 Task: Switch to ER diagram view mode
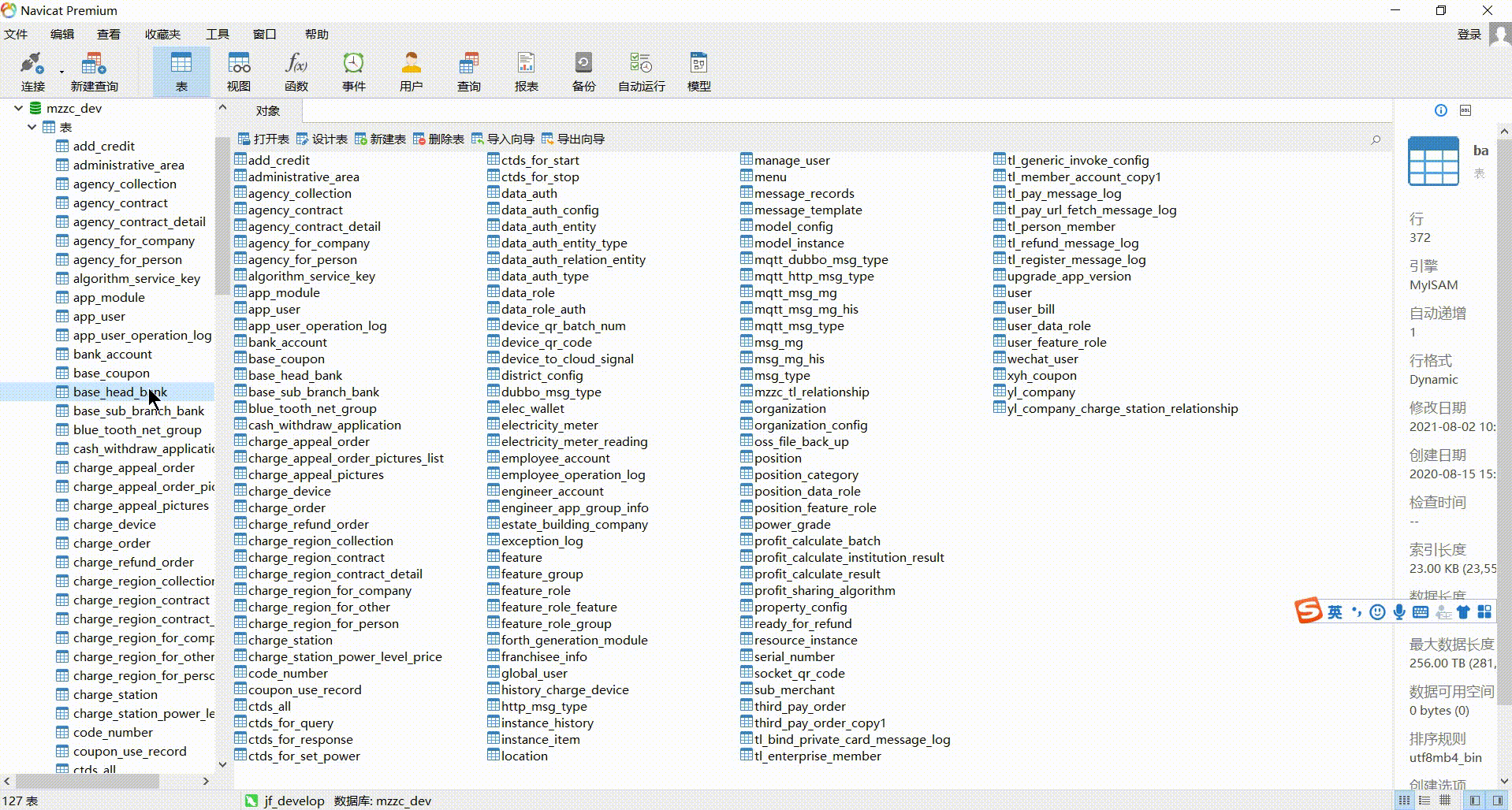pos(1445,801)
